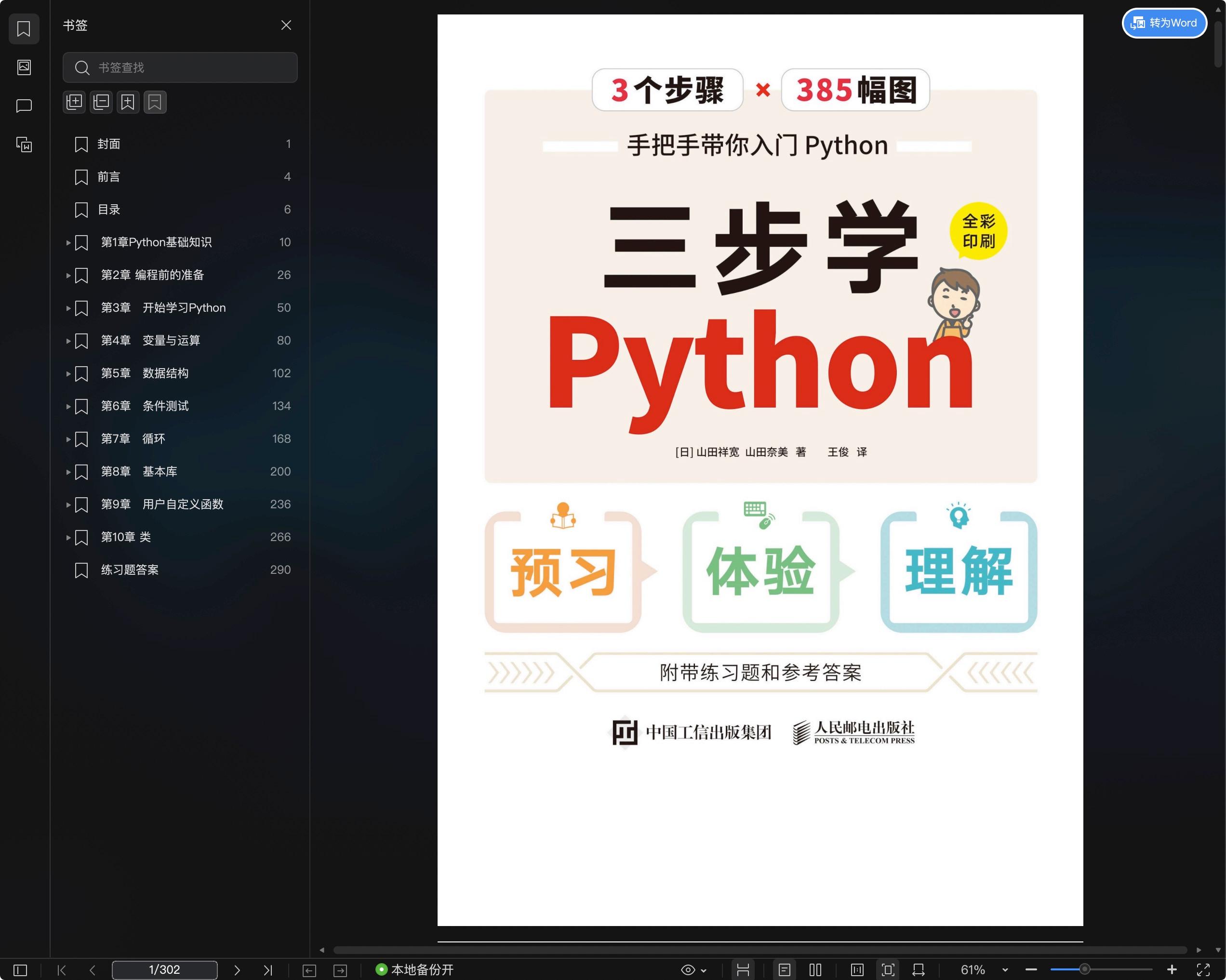The image size is (1226, 980).
Task: Click the 本地备份开 status indicator
Action: (x=414, y=970)
